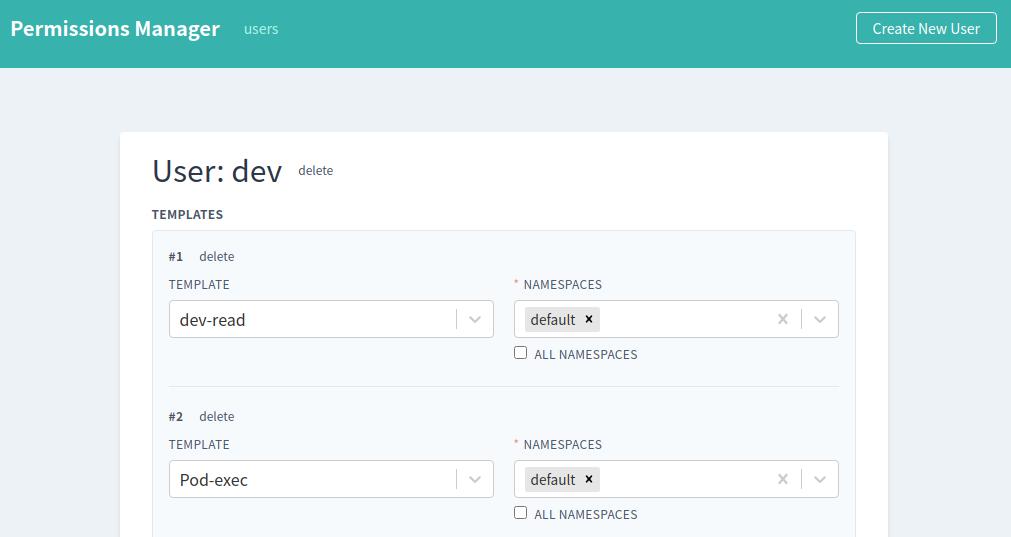Expand namespaces dropdown arrow for template #2
Viewport: 1011px width, 537px height.
tap(820, 479)
